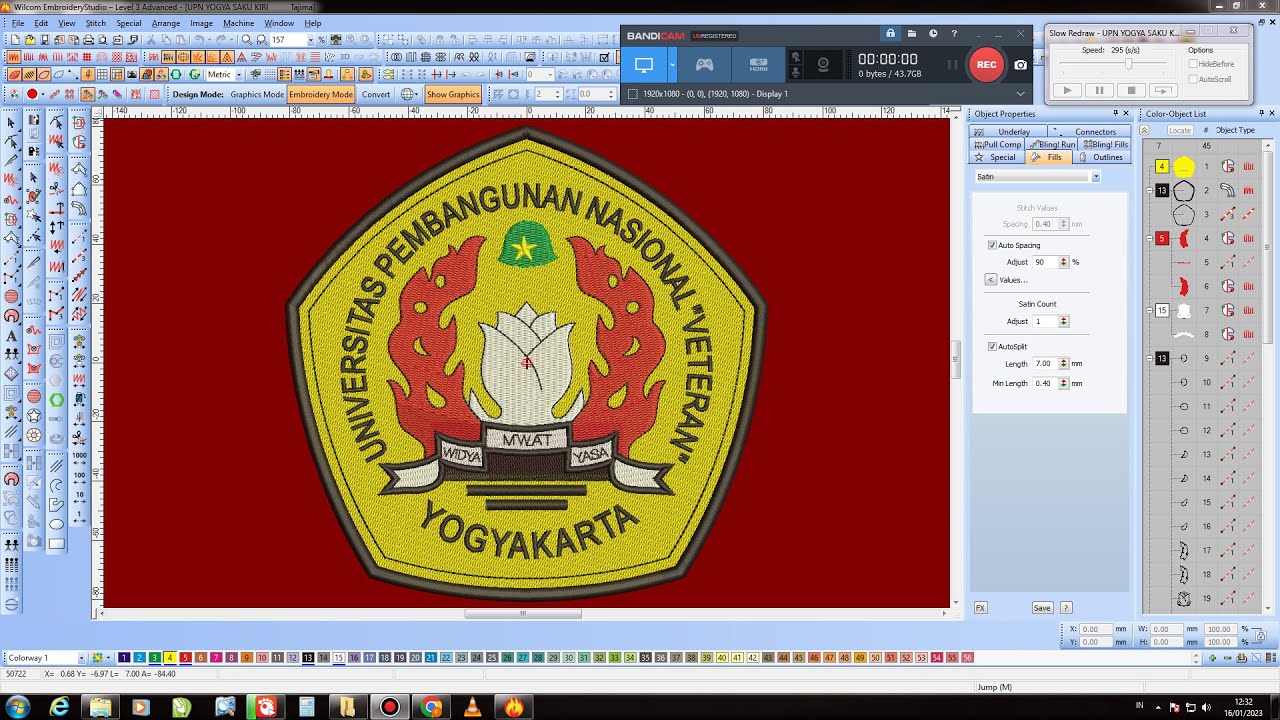Toggle AutoSplit checkbox
This screenshot has width=1280, height=720.
pos(992,346)
